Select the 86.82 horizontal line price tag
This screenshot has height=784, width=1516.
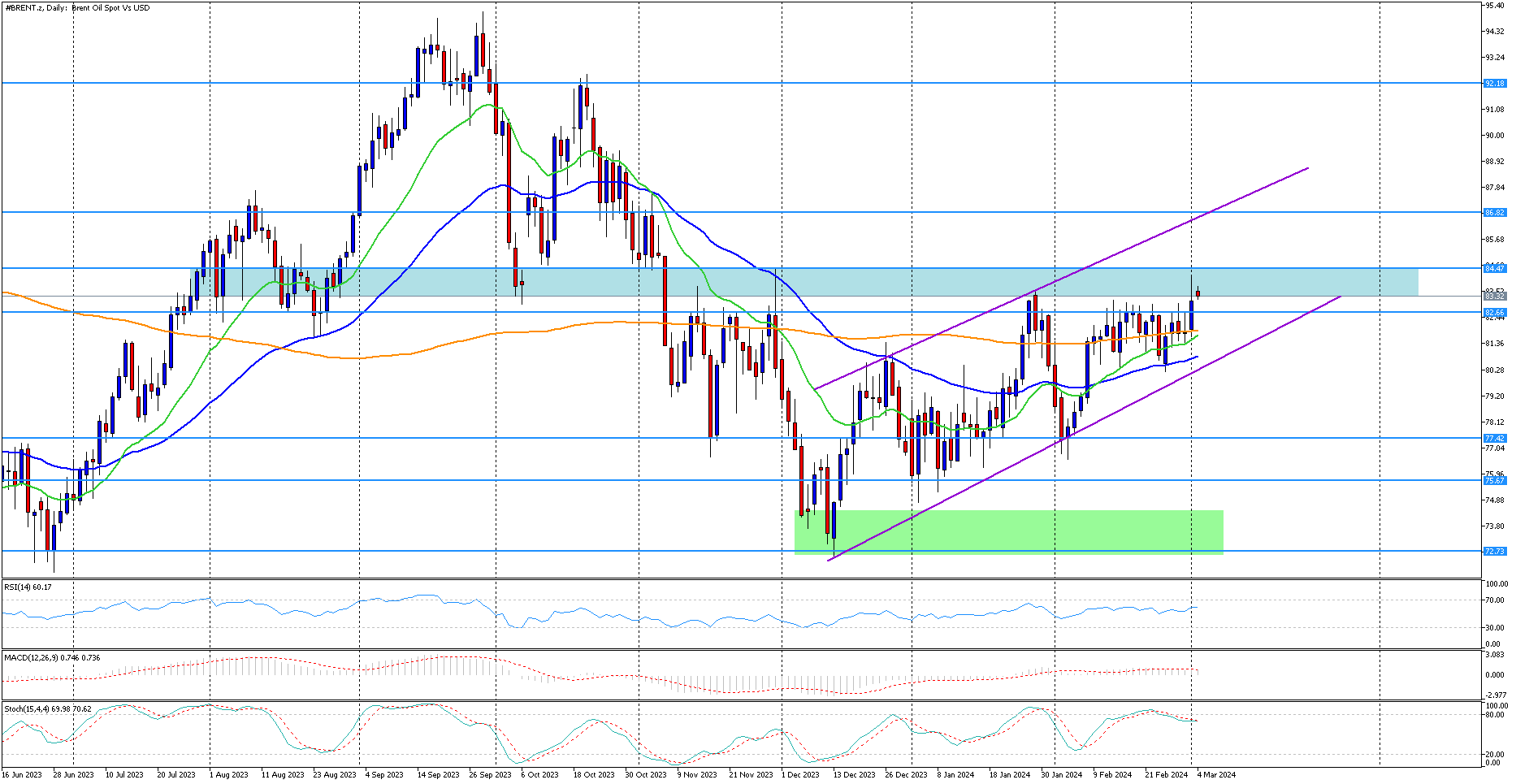pyautogui.click(x=1495, y=212)
